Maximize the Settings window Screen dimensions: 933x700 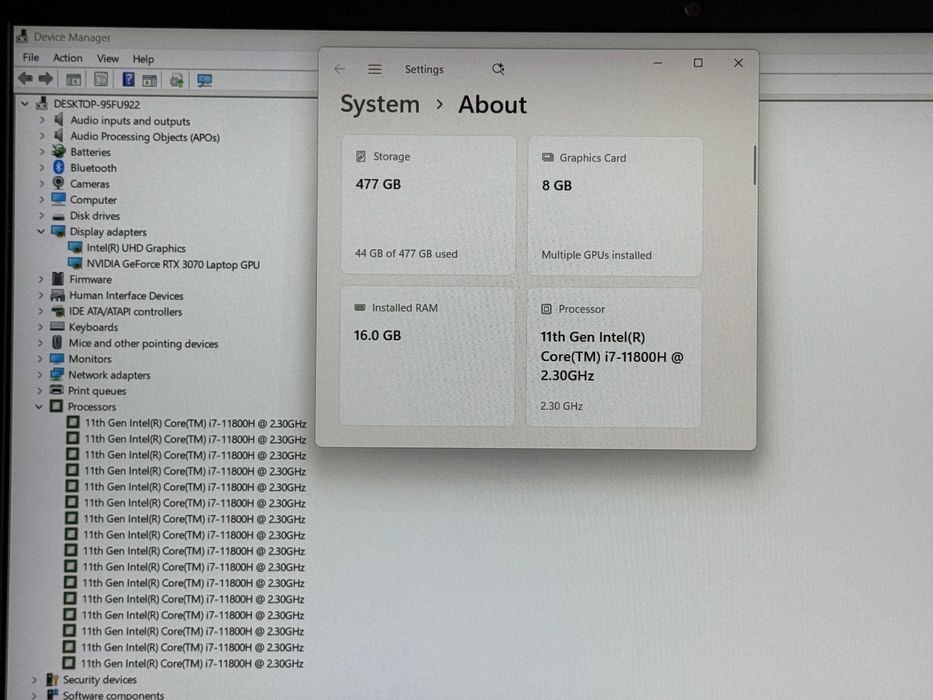point(698,62)
